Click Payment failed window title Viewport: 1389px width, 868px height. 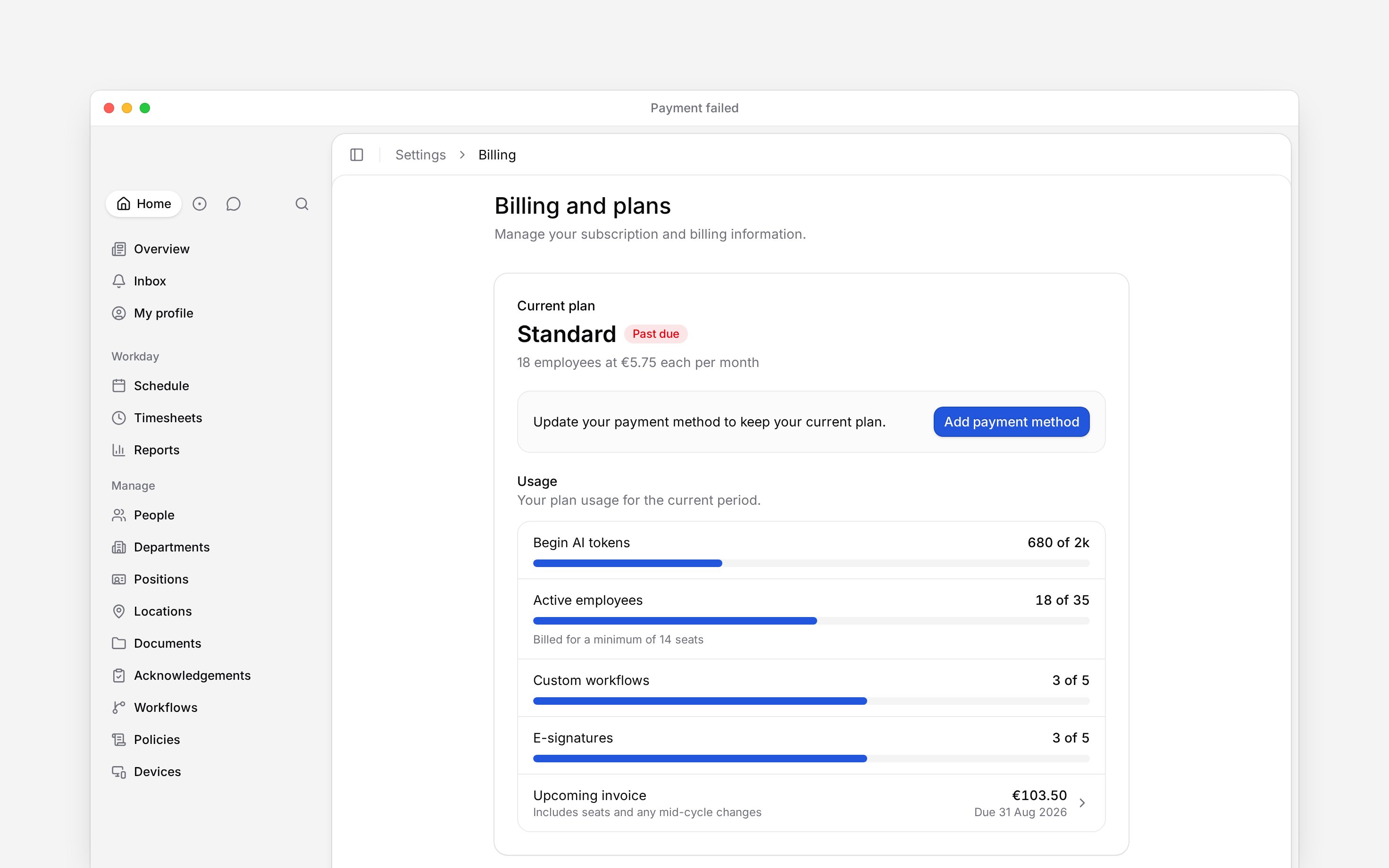(694, 108)
